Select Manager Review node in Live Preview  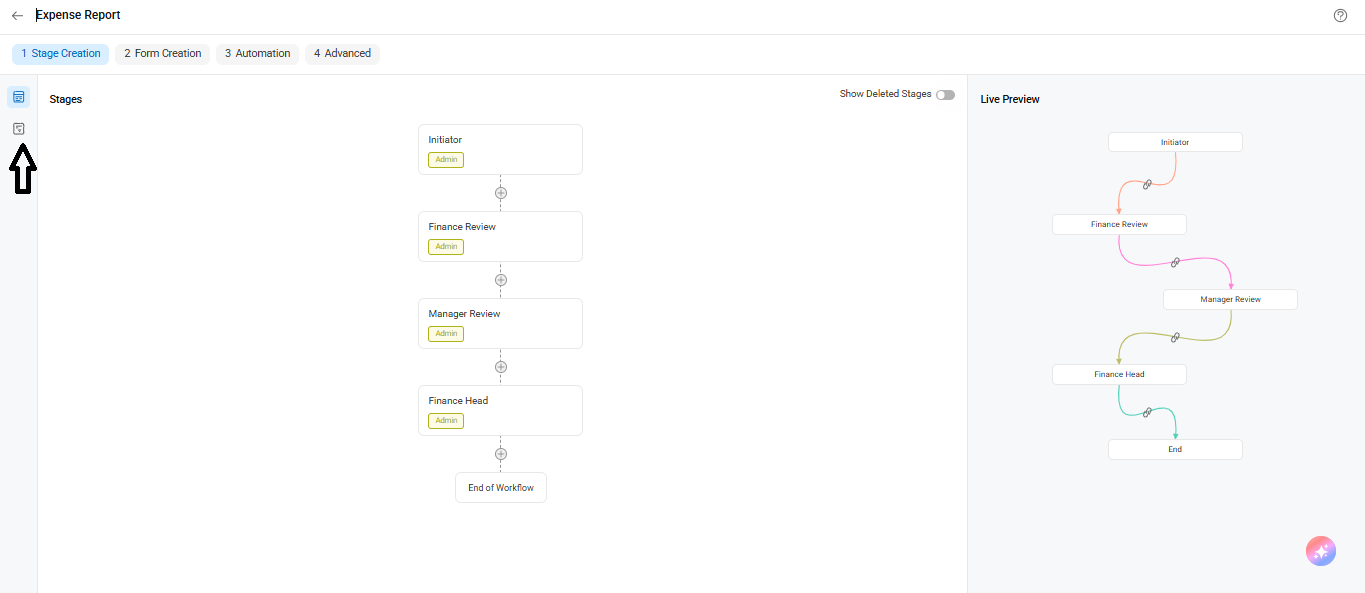click(1230, 299)
